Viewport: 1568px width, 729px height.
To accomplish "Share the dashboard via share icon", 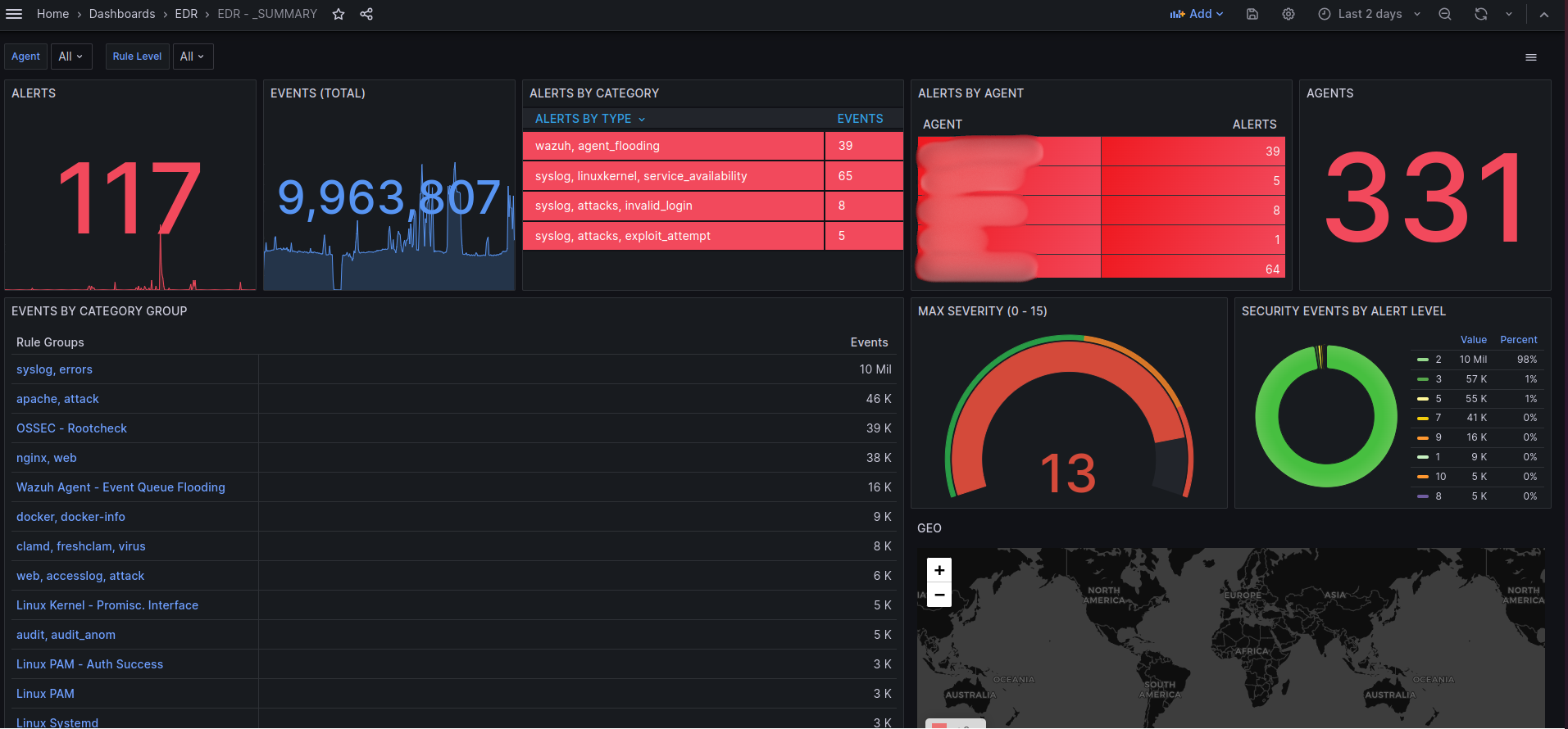I will [x=366, y=14].
